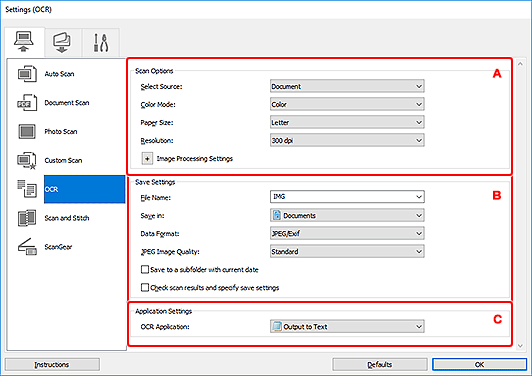This screenshot has width=532, height=376.
Task: Switch to Scanning from Operation Panel tab
Action: [x=62, y=42]
